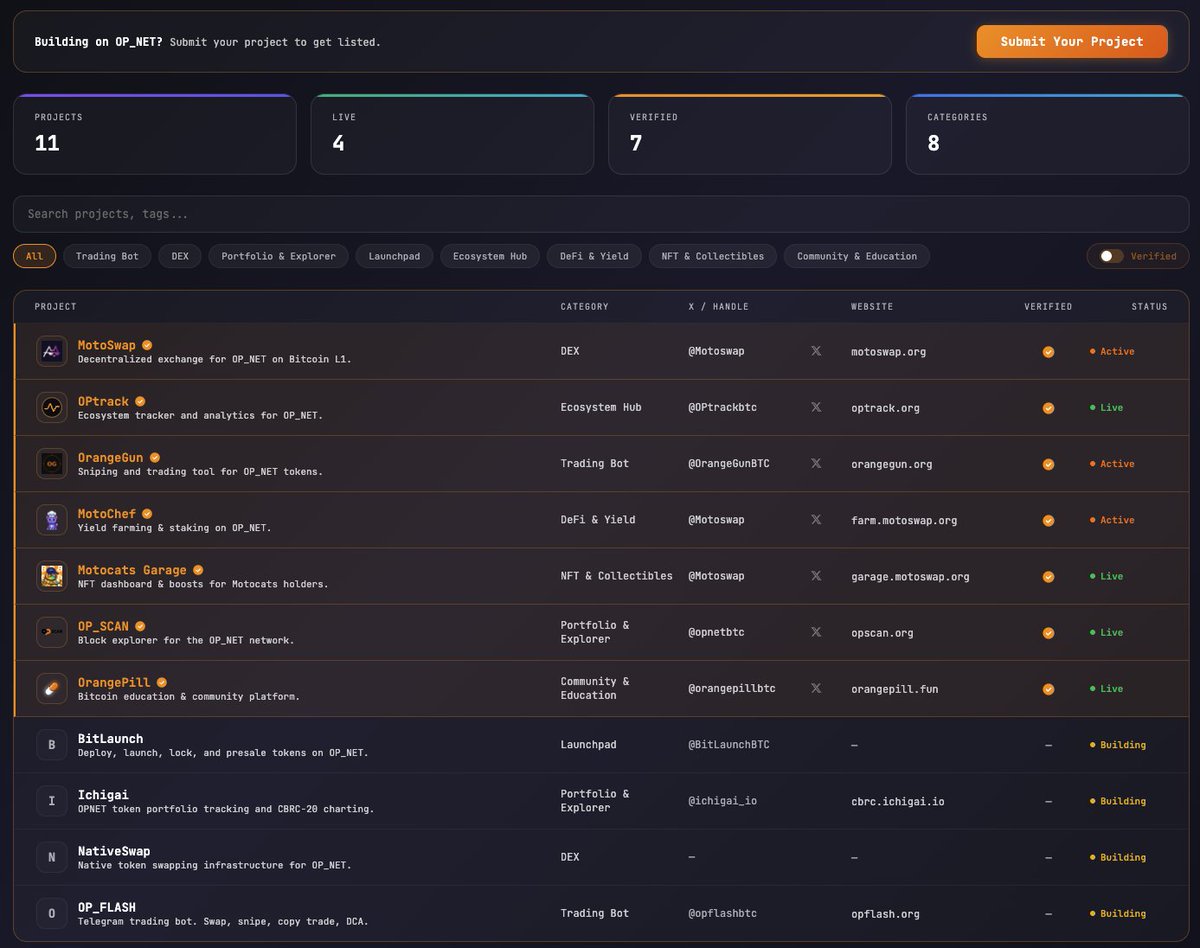The height and width of the screenshot is (948, 1200).
Task: Click the MotoSwap project logo icon
Action: pyautogui.click(x=52, y=351)
